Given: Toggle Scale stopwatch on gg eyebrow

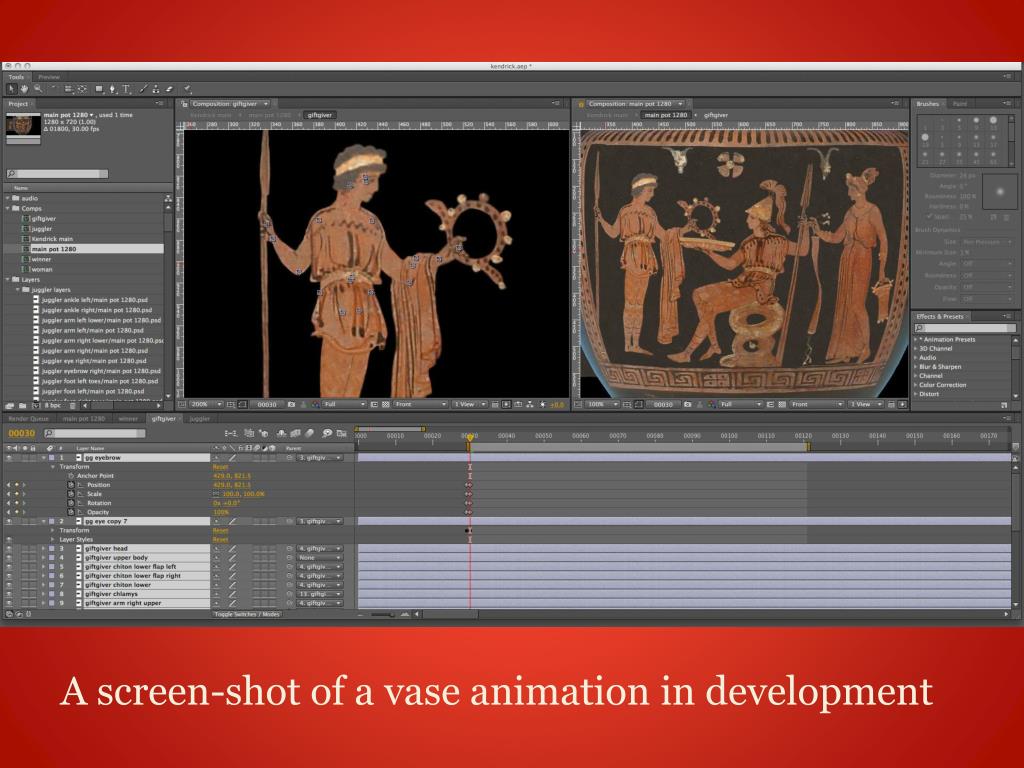Looking at the screenshot, I should [x=71, y=494].
